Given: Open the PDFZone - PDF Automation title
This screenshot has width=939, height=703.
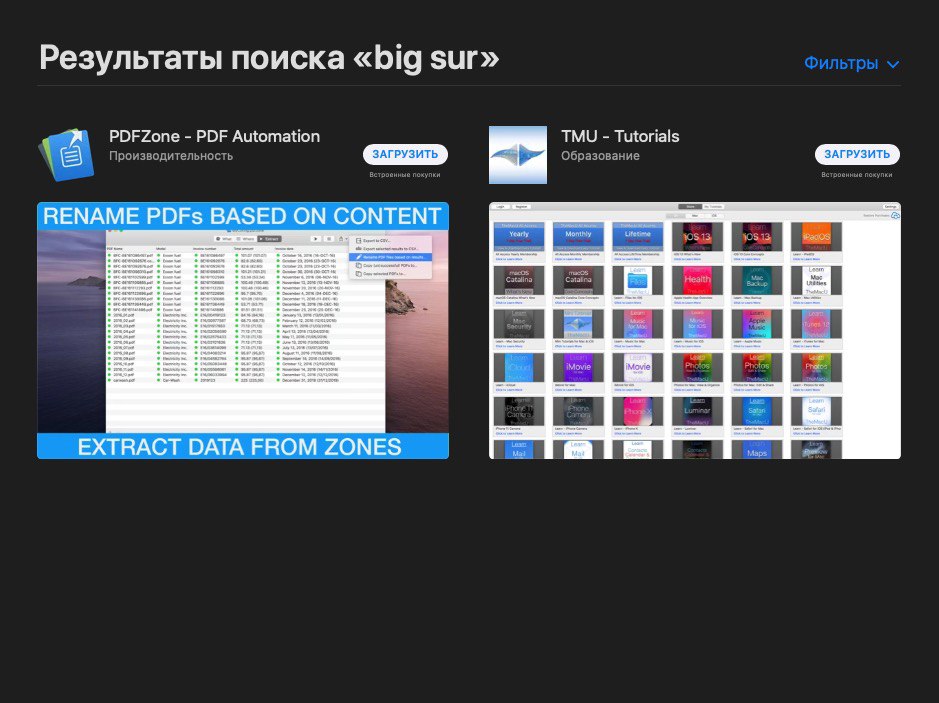Looking at the screenshot, I should pyautogui.click(x=214, y=136).
